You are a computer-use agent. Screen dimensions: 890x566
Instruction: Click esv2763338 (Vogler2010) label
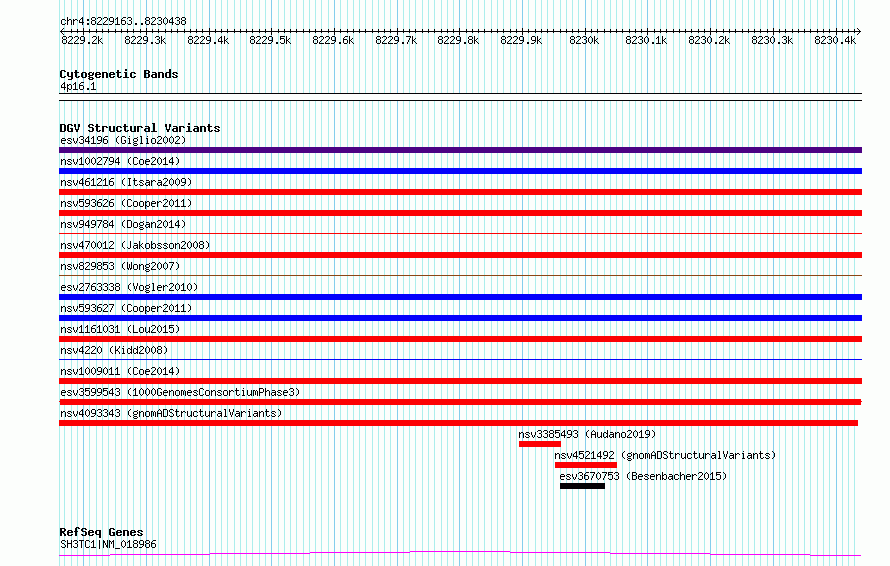[x=129, y=287]
